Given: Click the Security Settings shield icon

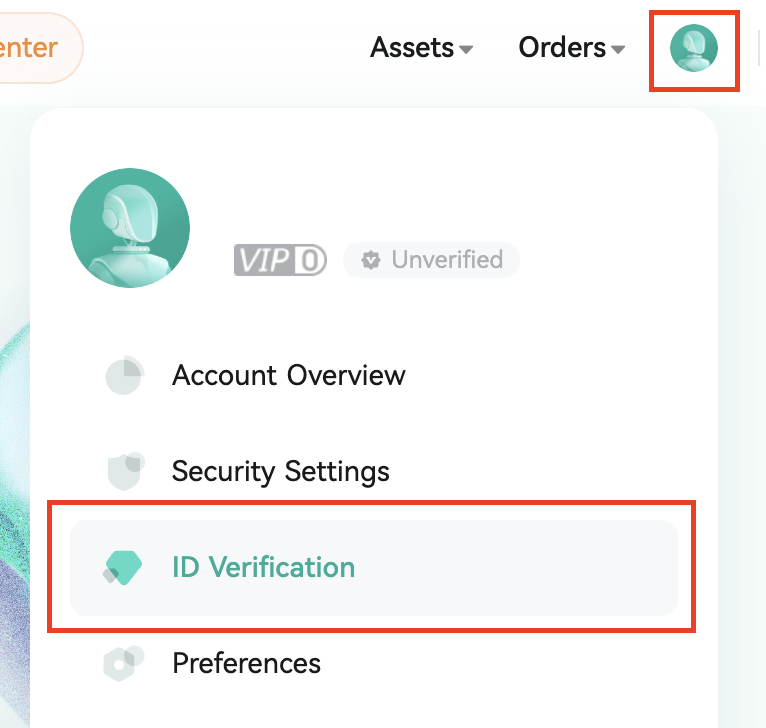Looking at the screenshot, I should (124, 471).
